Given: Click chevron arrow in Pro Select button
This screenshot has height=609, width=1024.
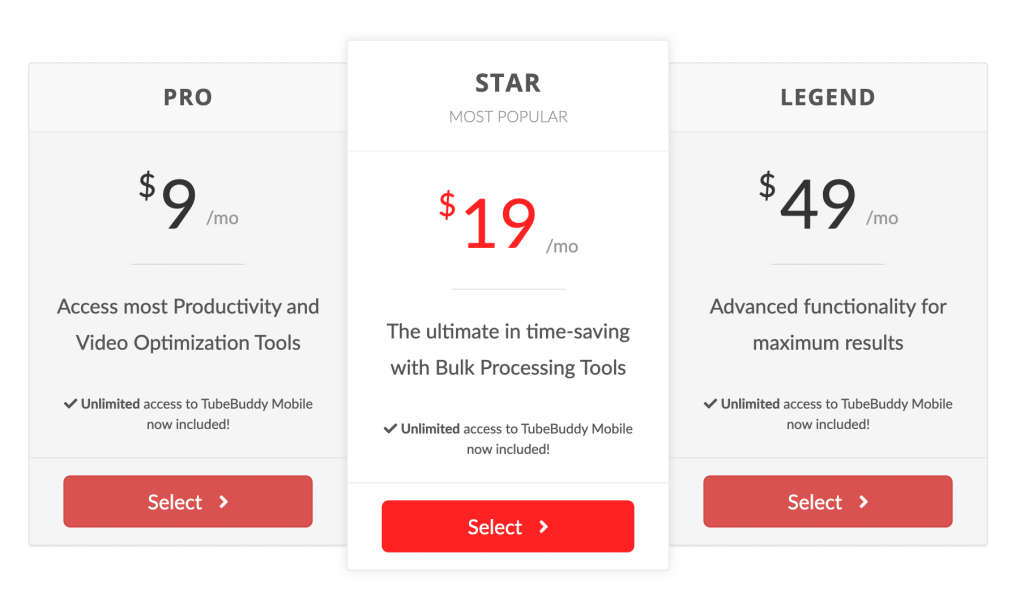Looking at the screenshot, I should click(x=223, y=501).
